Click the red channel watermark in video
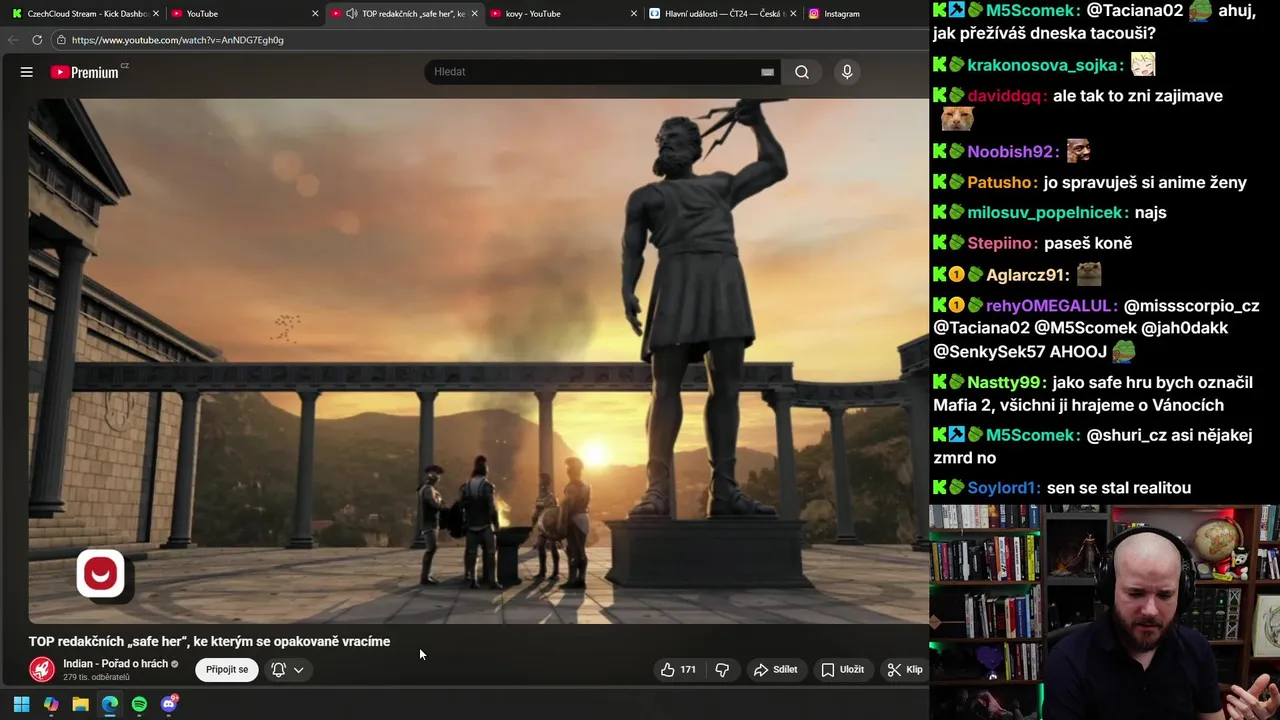Viewport: 1280px width, 720px height. [x=100, y=574]
